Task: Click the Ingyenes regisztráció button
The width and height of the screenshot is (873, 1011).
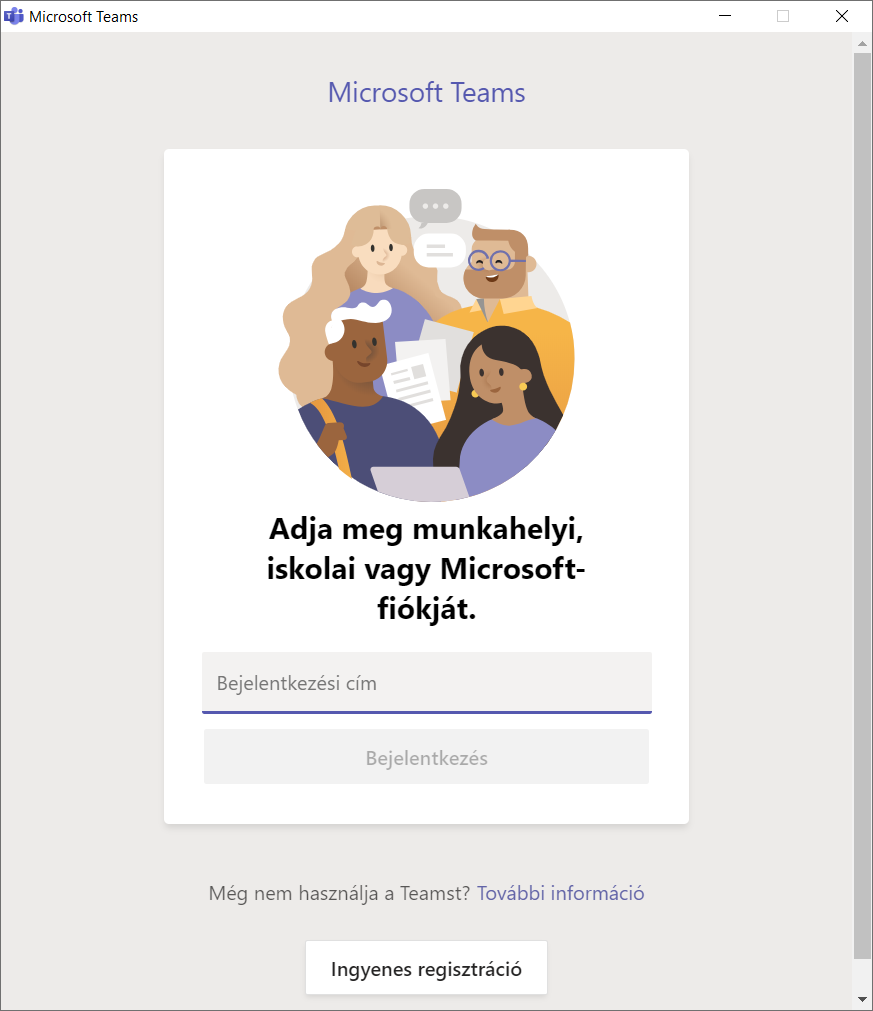Action: (426, 968)
